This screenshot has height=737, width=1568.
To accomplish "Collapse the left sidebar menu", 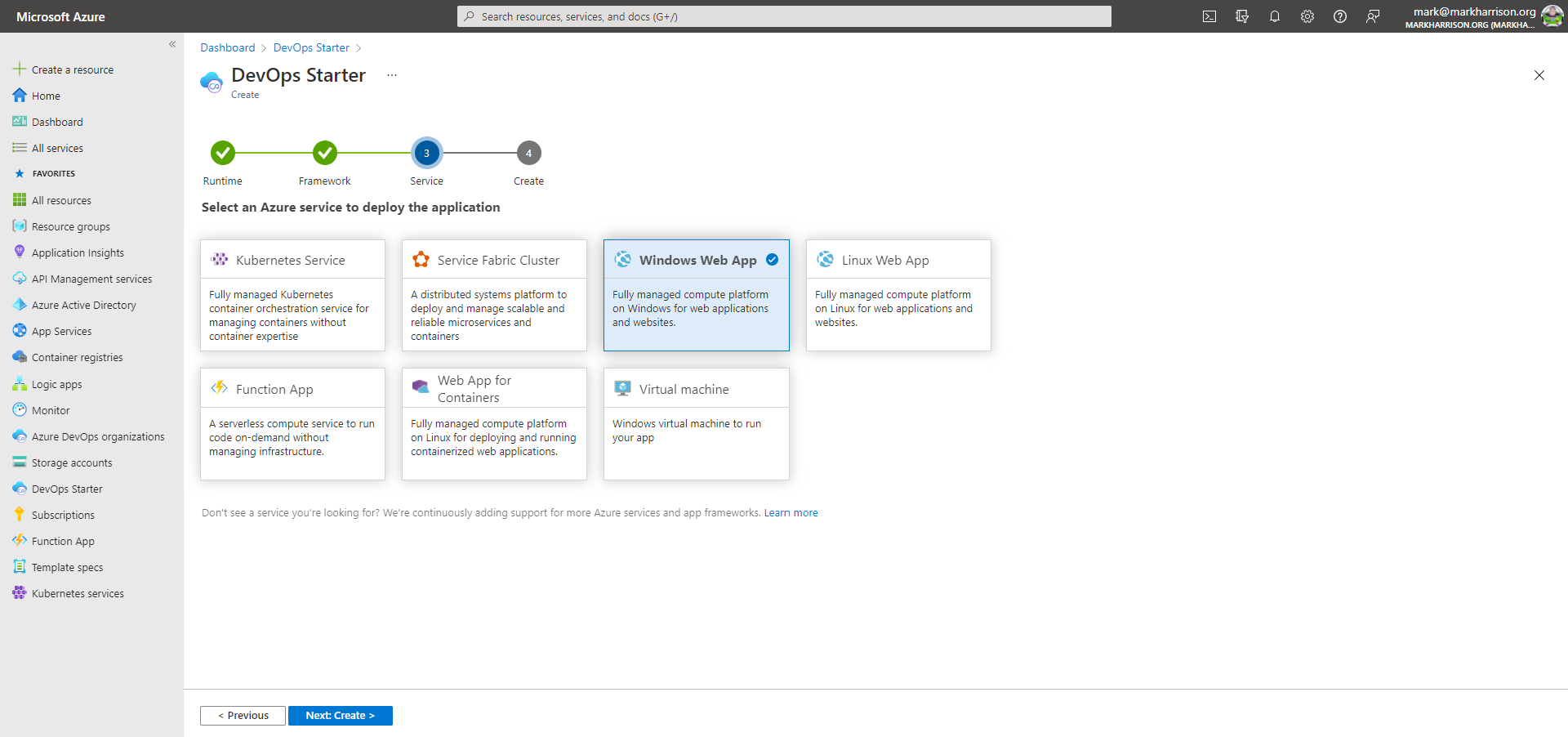I will (172, 44).
